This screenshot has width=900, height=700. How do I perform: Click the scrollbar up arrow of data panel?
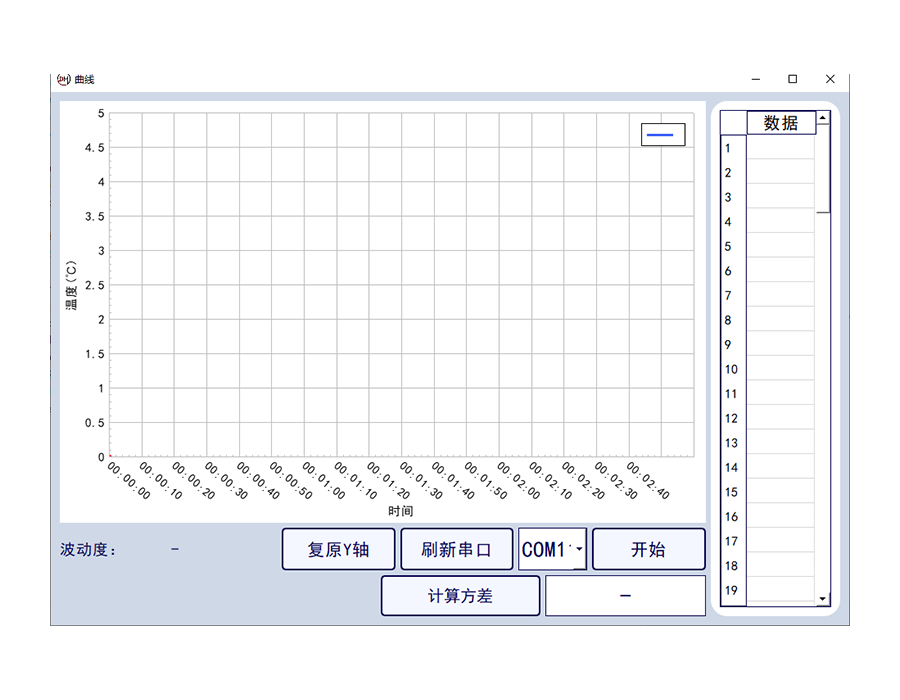[822, 118]
